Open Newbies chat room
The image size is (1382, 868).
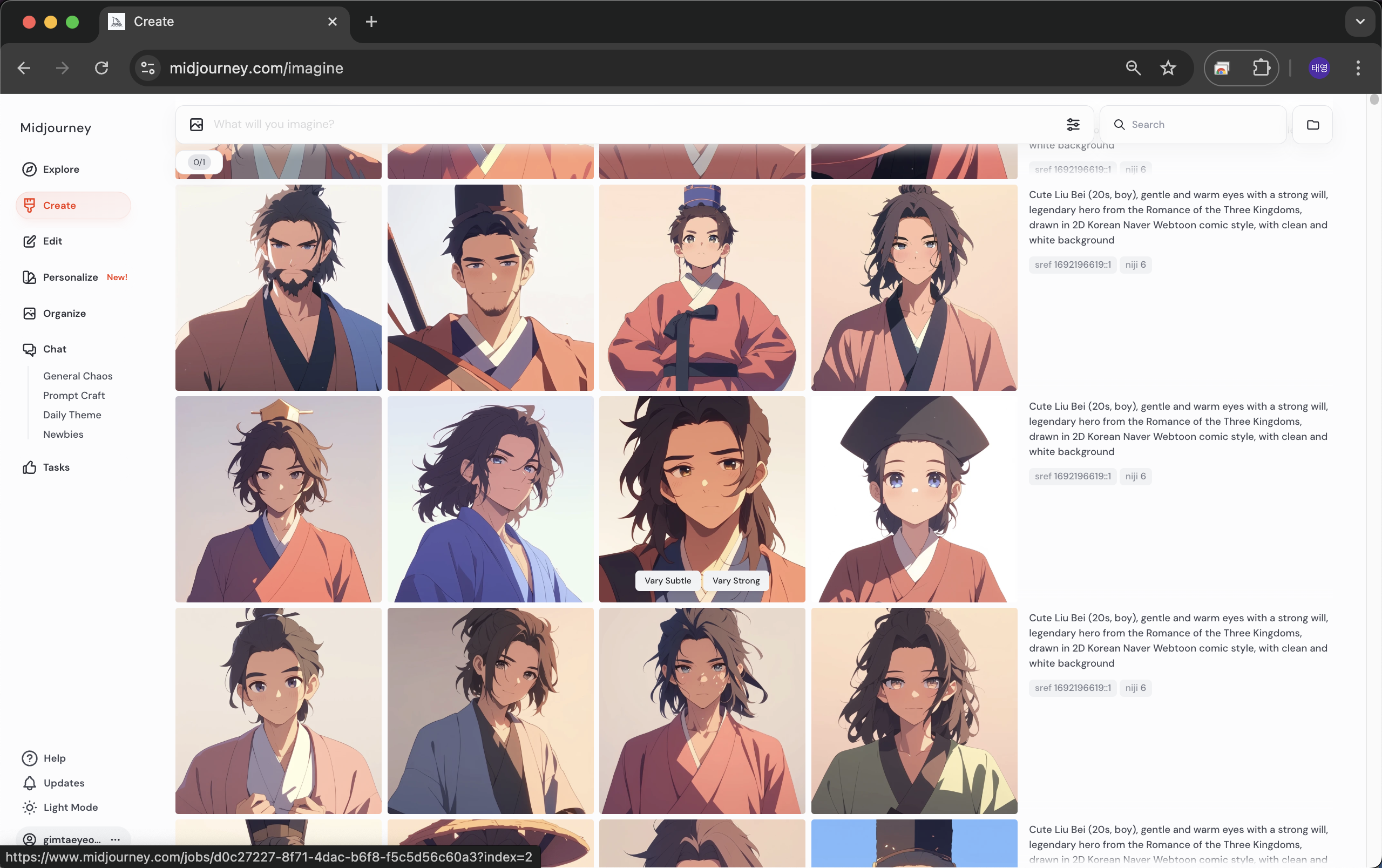[x=63, y=435]
